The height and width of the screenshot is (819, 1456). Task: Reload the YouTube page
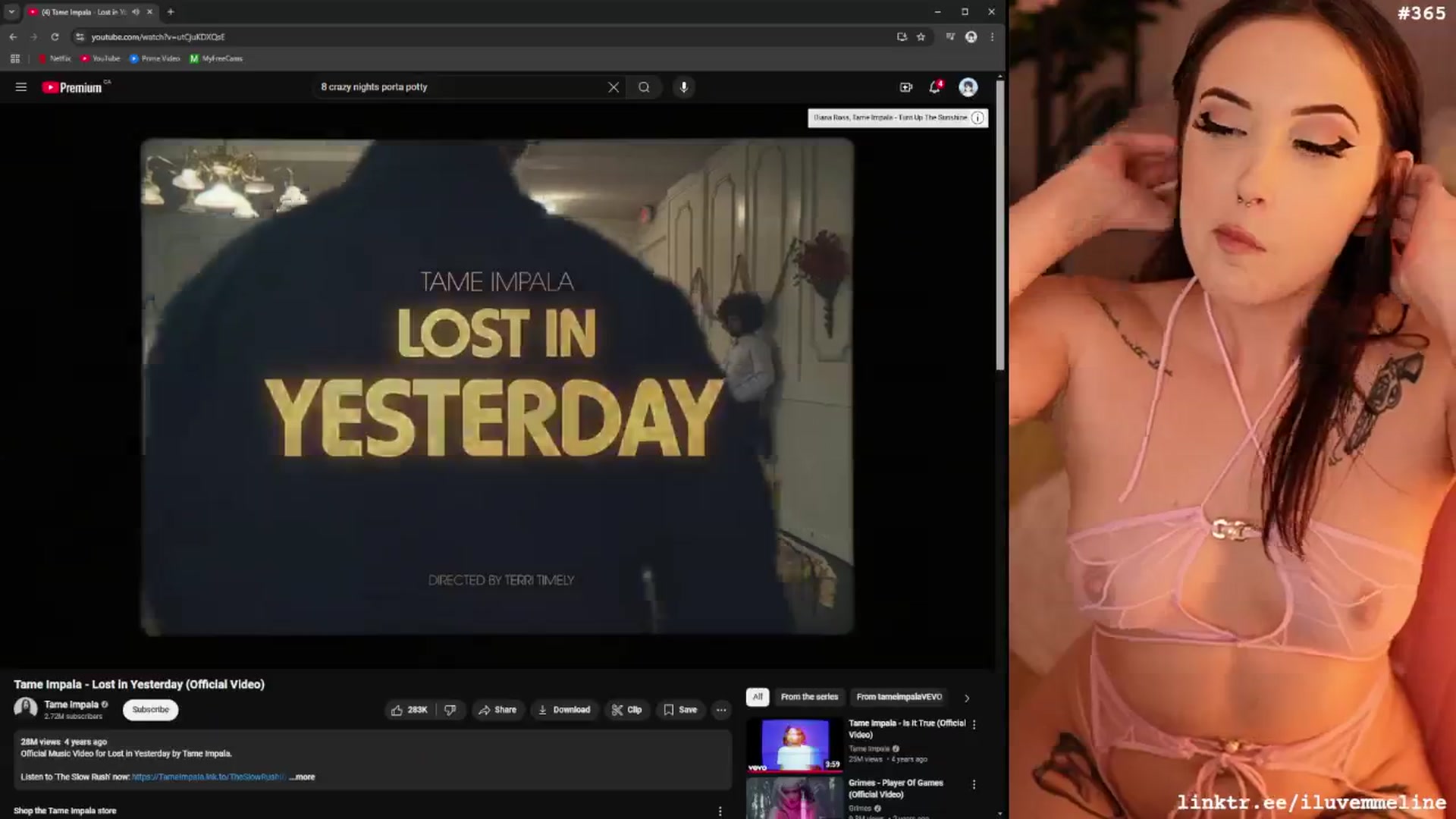[x=55, y=36]
